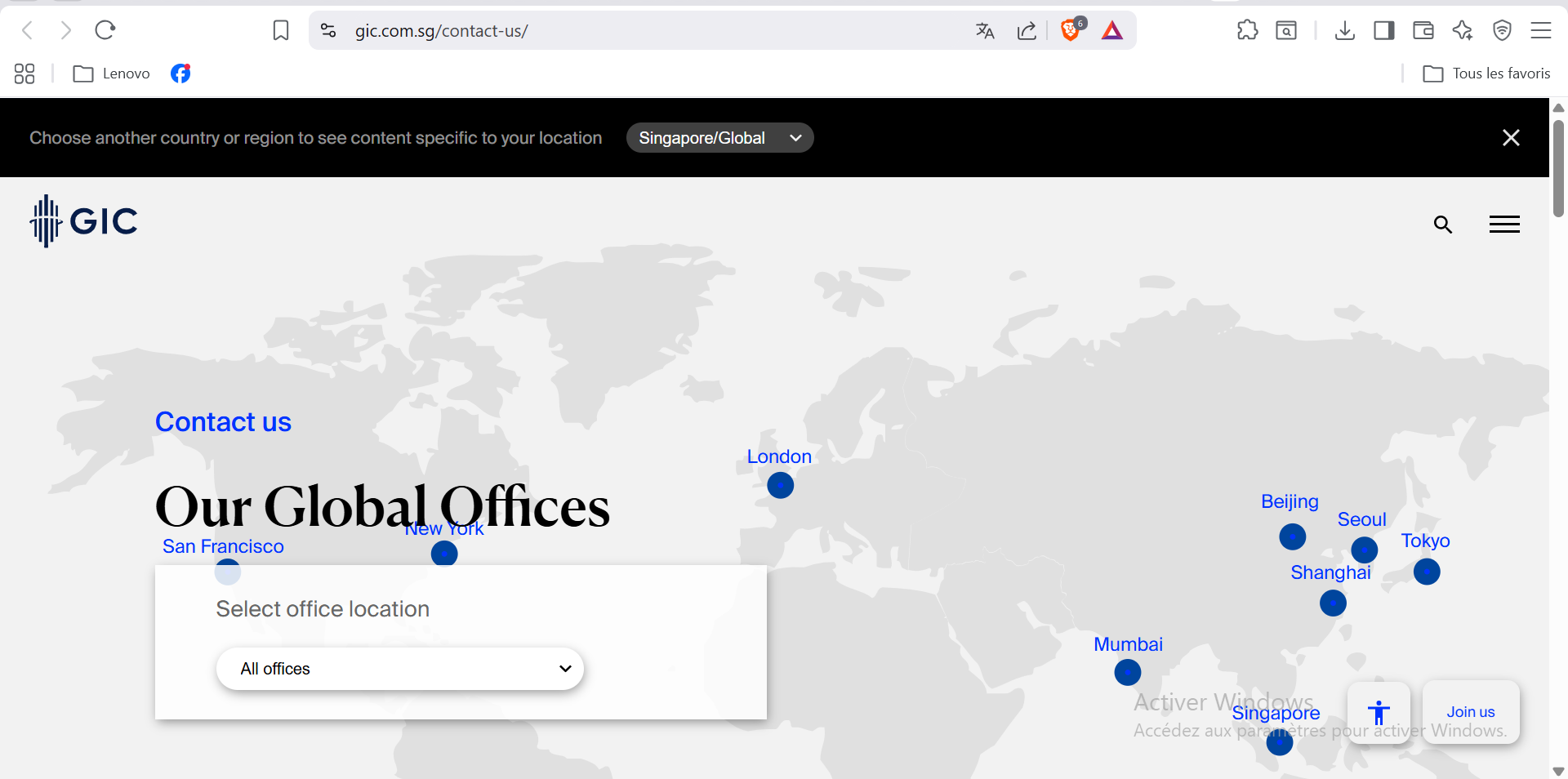The width and height of the screenshot is (1568, 779).
Task: Expand the All offices location dropdown
Action: (400, 669)
